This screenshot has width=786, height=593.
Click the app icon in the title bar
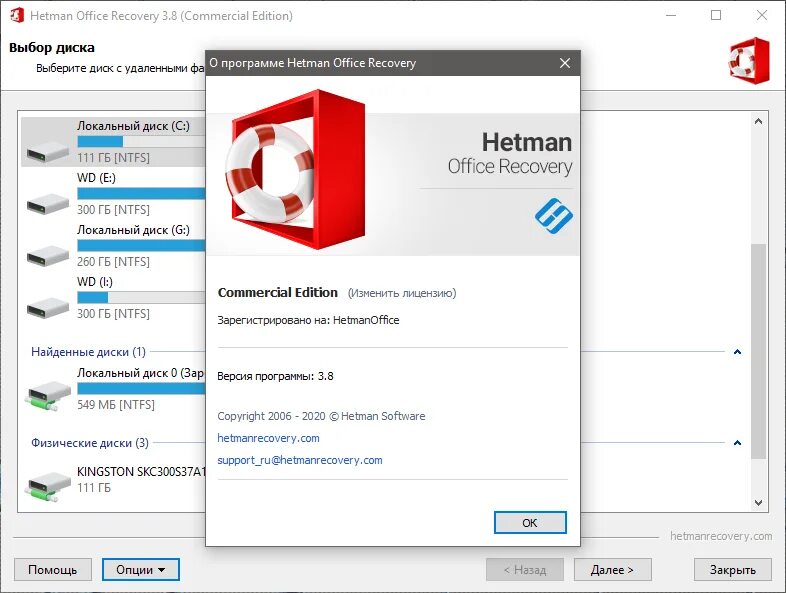(x=17, y=16)
